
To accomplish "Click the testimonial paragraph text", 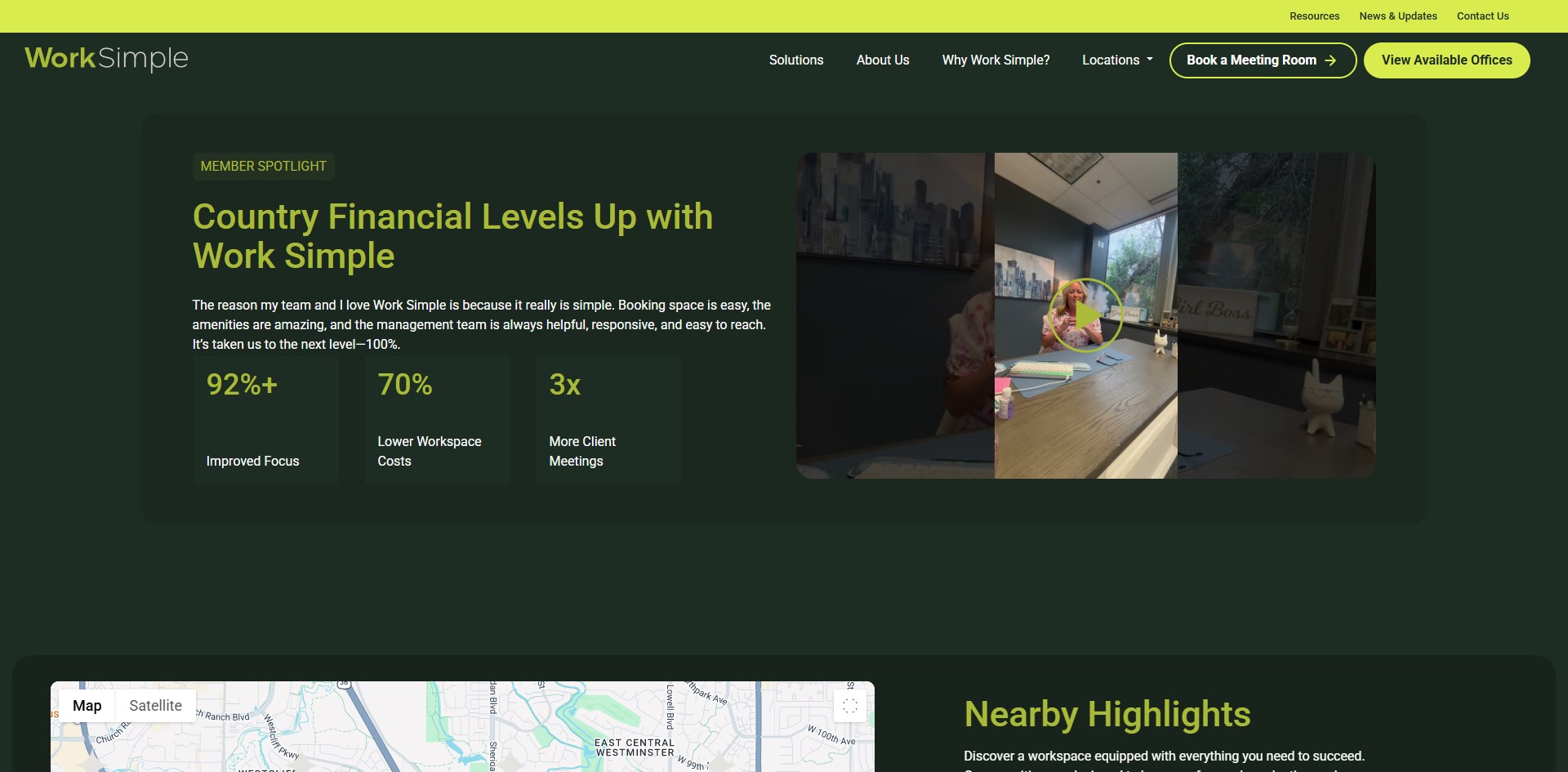I will pyautogui.click(x=482, y=324).
